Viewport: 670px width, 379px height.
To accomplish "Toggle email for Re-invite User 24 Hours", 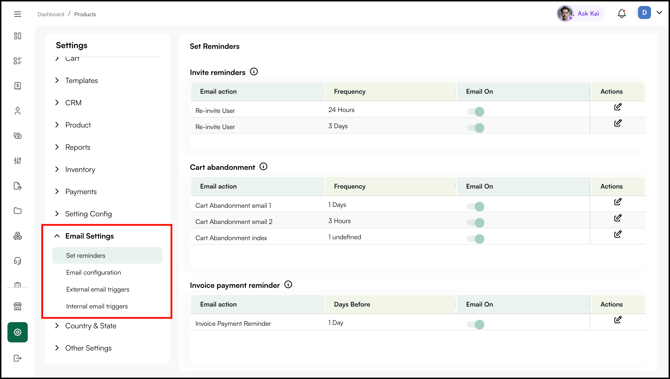I will [476, 112].
